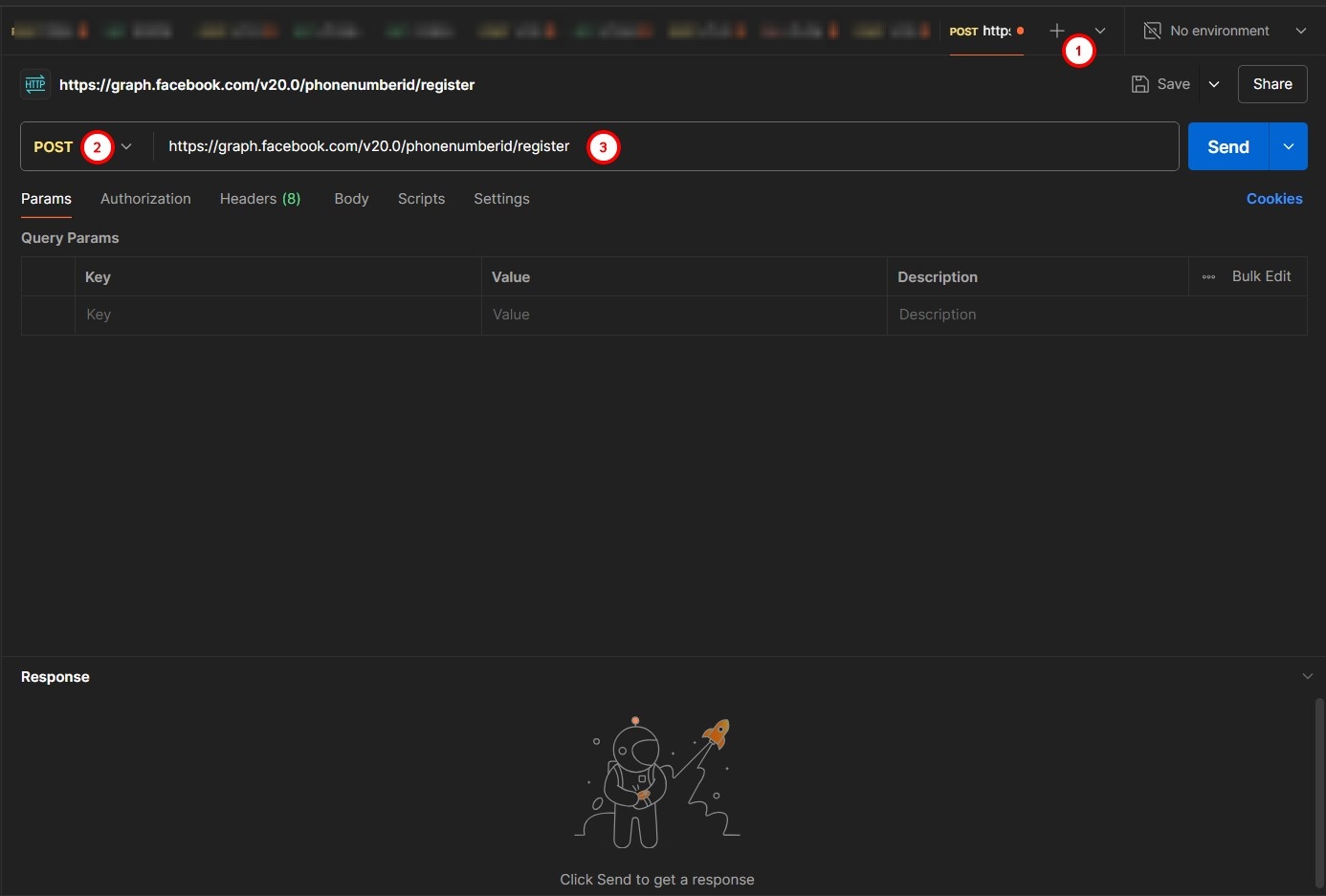Viewport: 1326px width, 896px height.
Task: Click the Share button
Action: click(1271, 84)
